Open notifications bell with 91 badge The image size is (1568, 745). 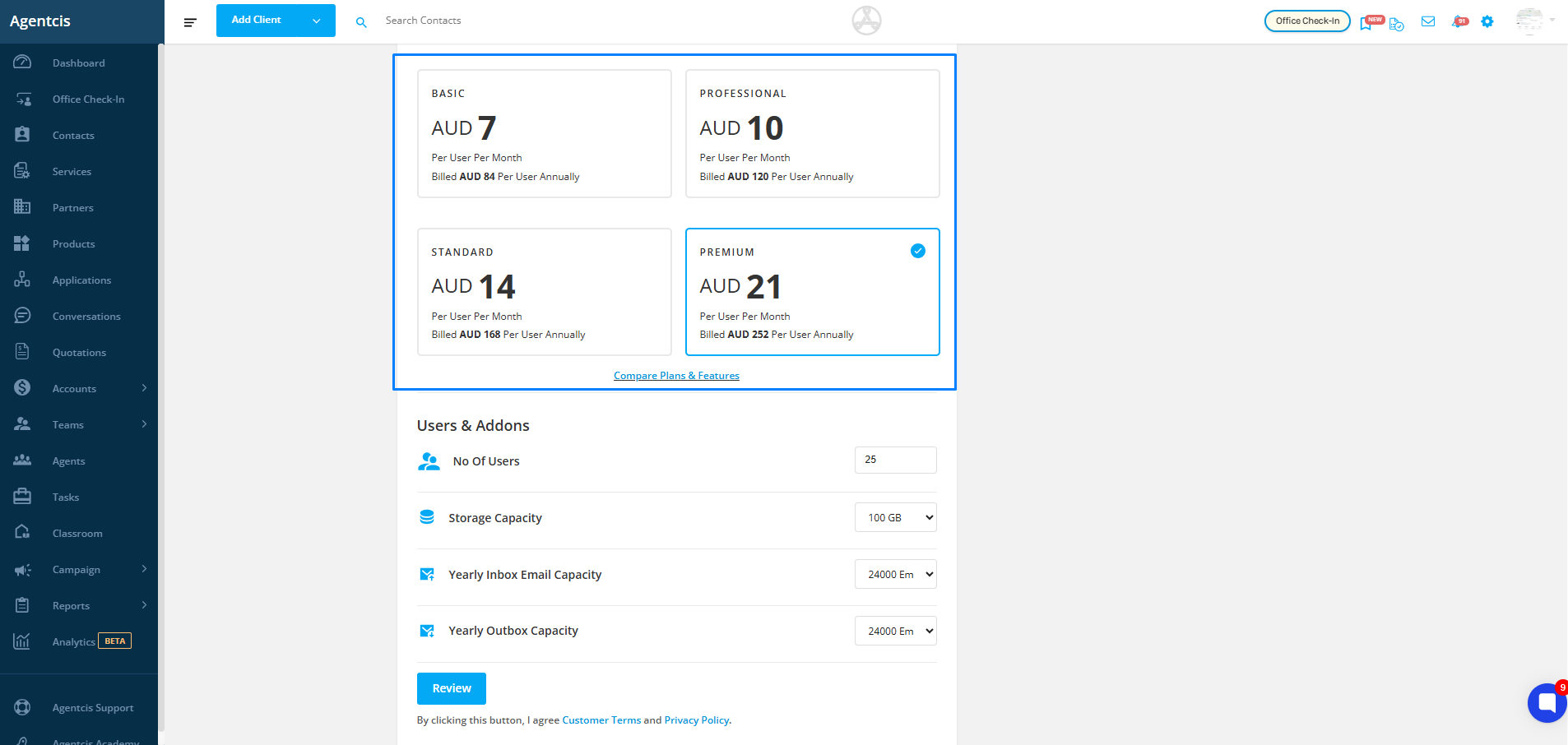(1459, 21)
